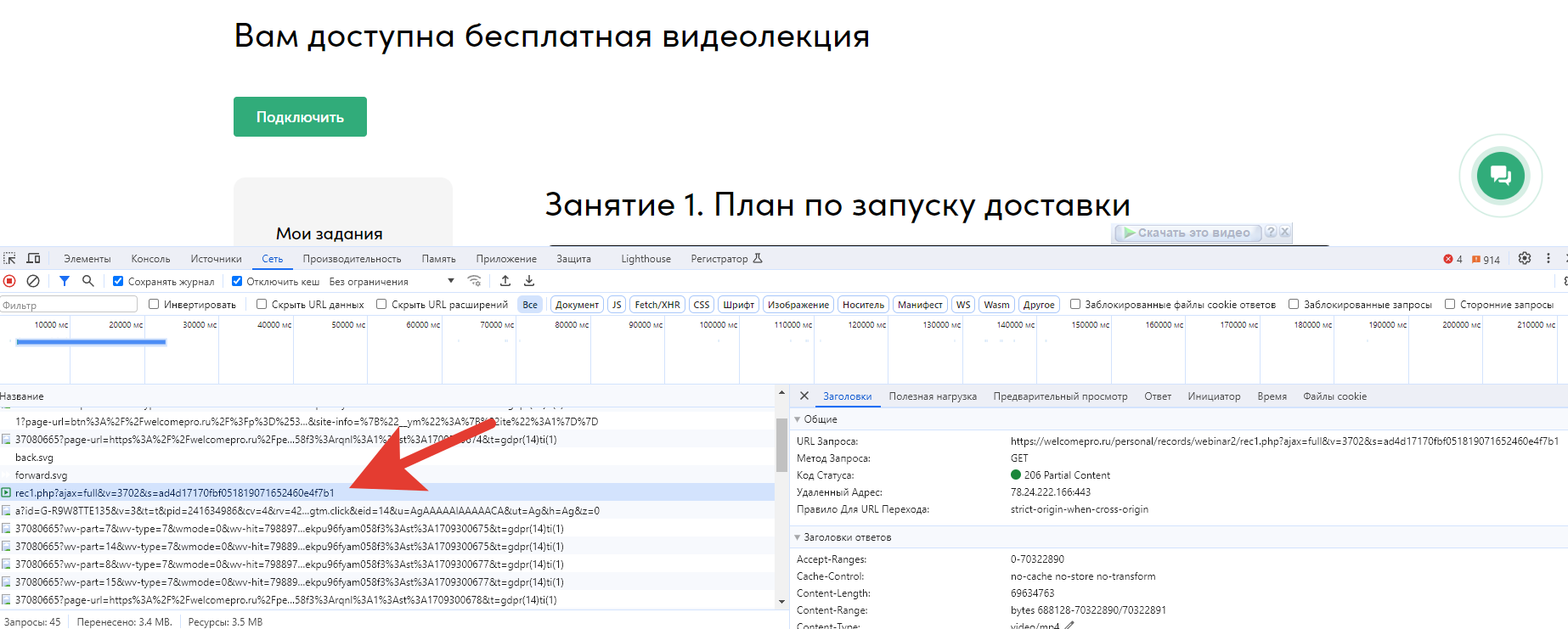Show the 'Инициатор' request tab
Image resolution: width=1568 pixels, height=629 pixels.
1214,396
